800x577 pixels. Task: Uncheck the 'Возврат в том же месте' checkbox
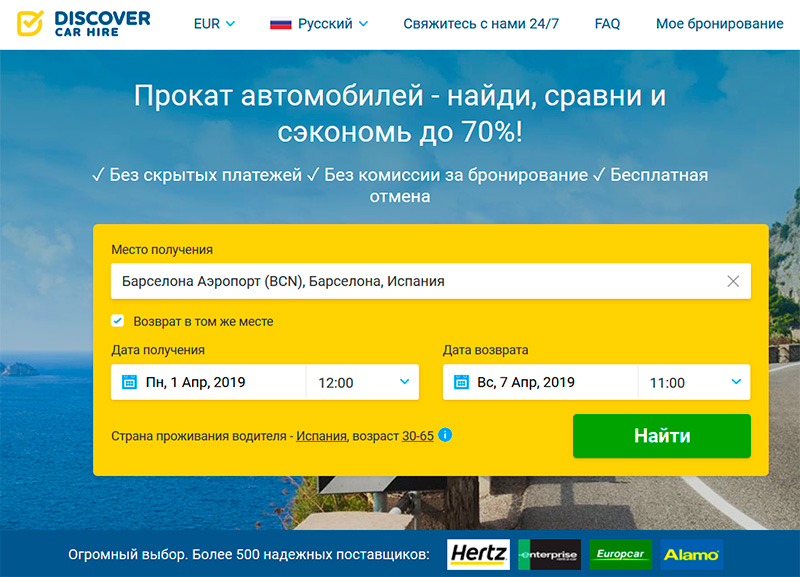coord(118,322)
